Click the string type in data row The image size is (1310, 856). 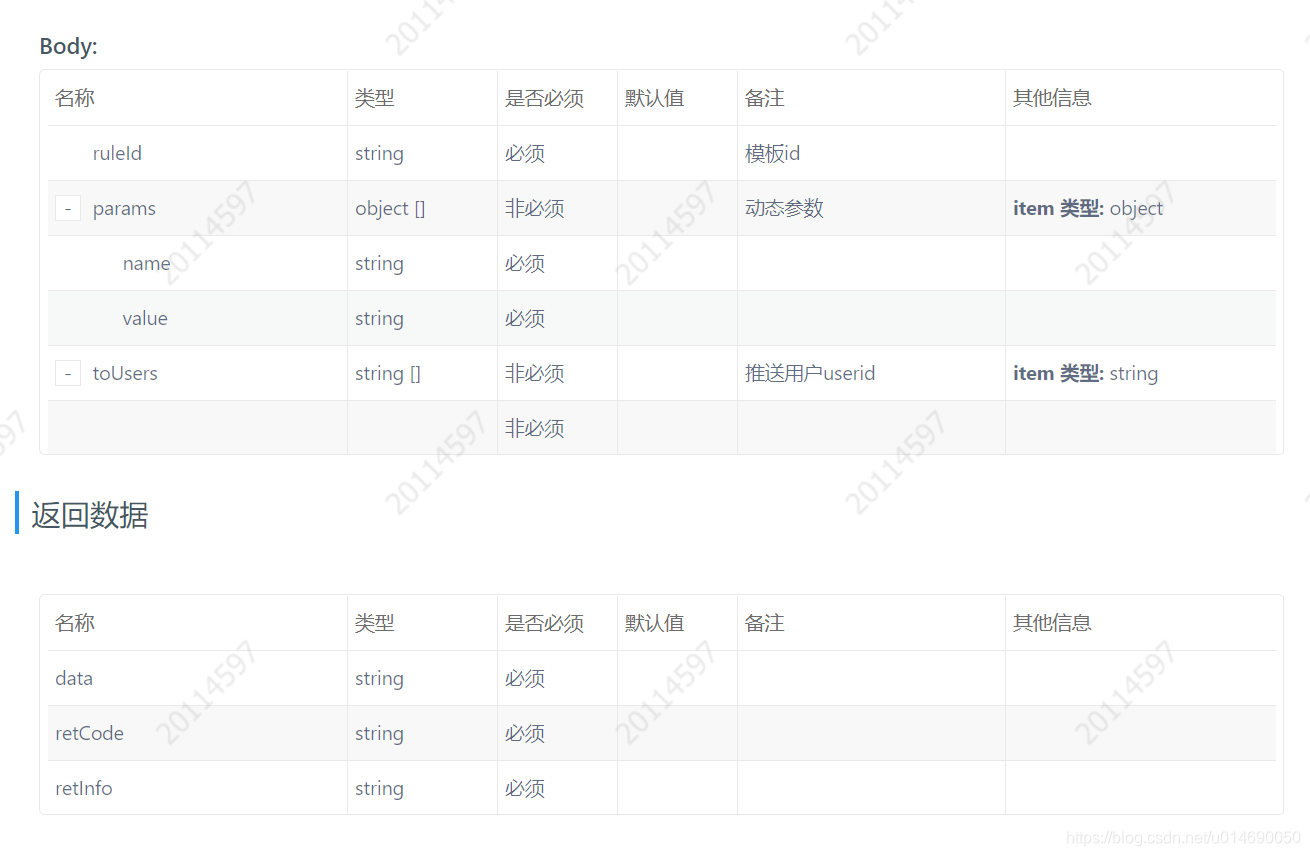379,678
